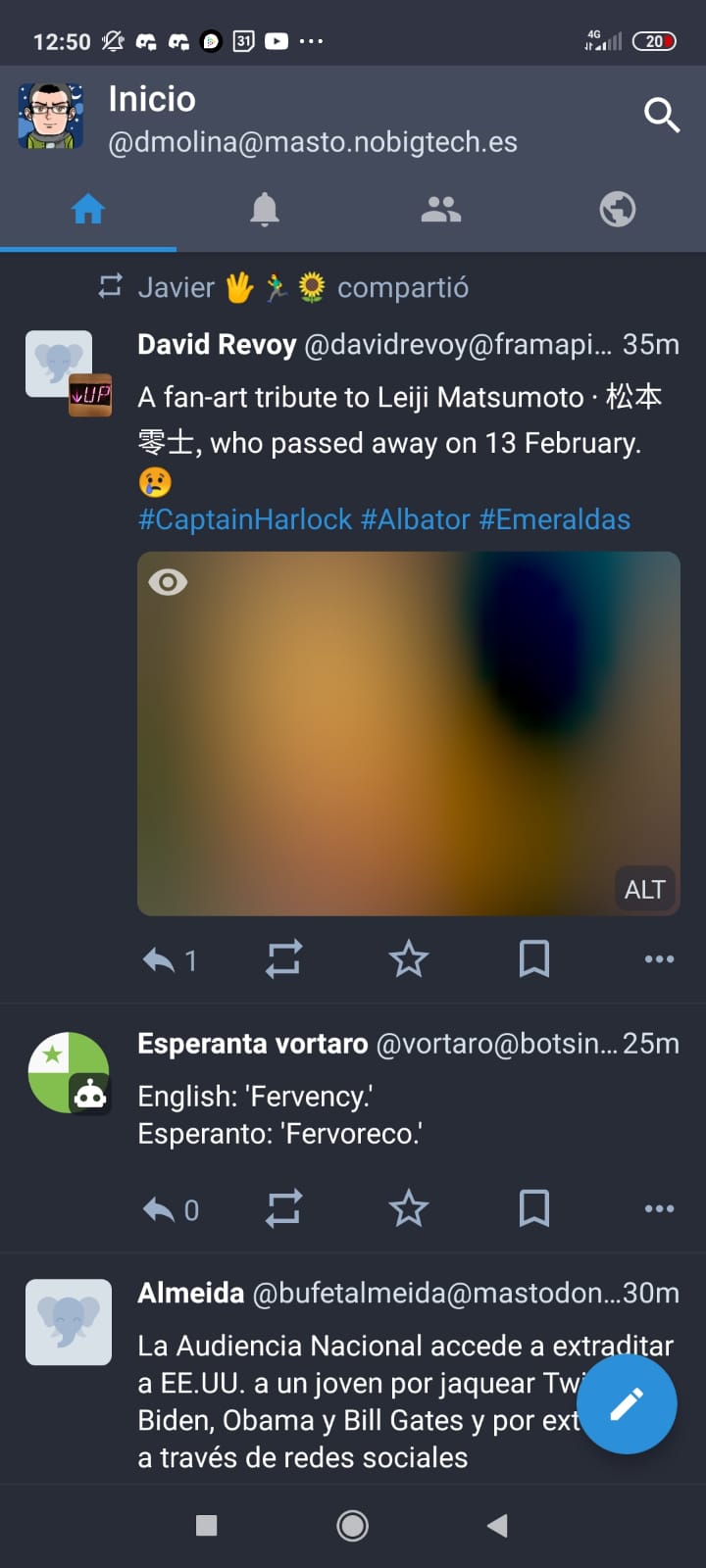Reply to David Revoy's post
The height and width of the screenshot is (1568, 706).
click(160, 959)
